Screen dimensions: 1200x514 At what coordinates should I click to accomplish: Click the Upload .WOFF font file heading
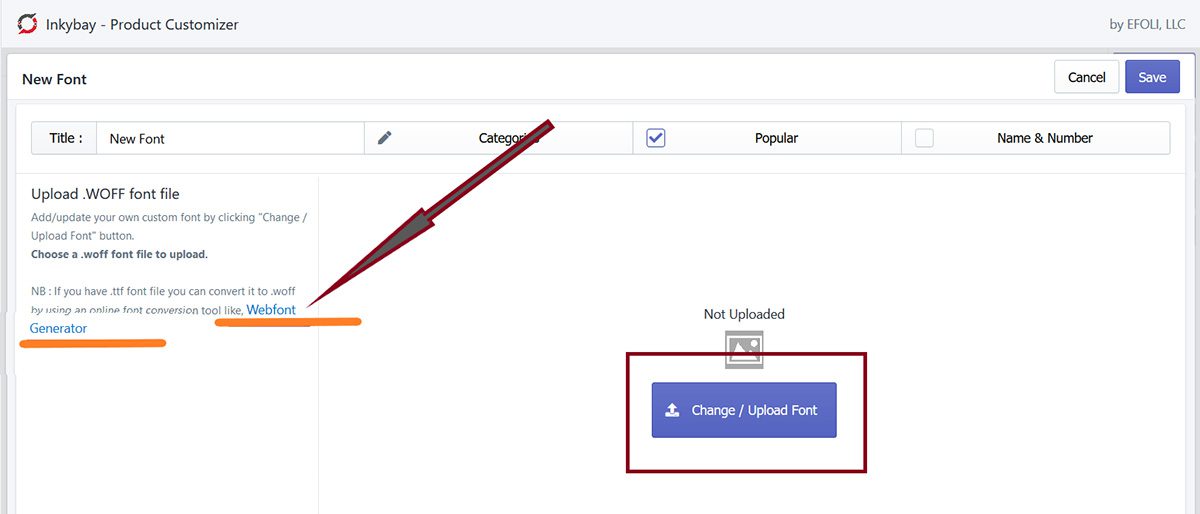click(x=105, y=194)
